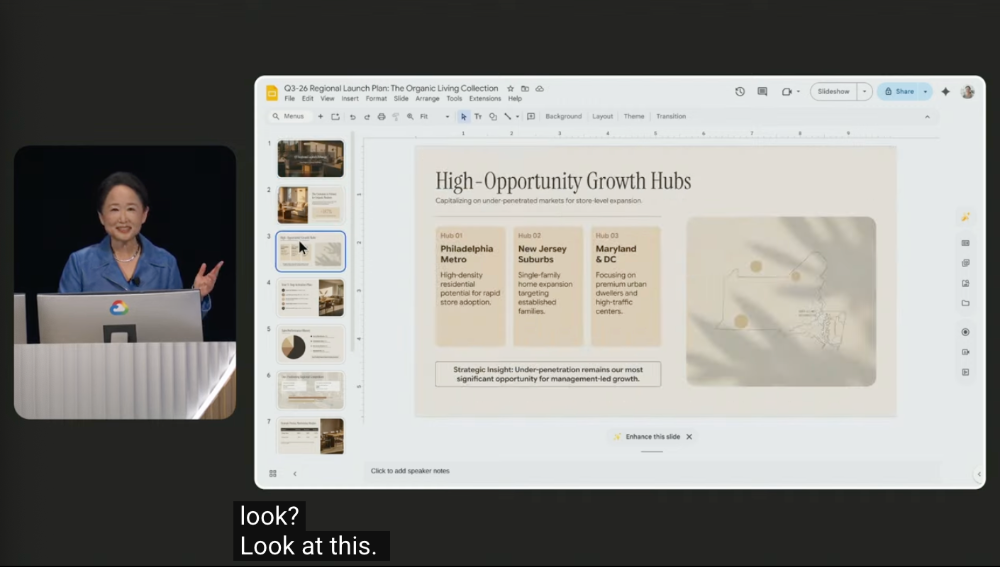Image resolution: width=1000 pixels, height=567 pixels.
Task: Open the Share options dropdown arrow
Action: click(x=925, y=91)
